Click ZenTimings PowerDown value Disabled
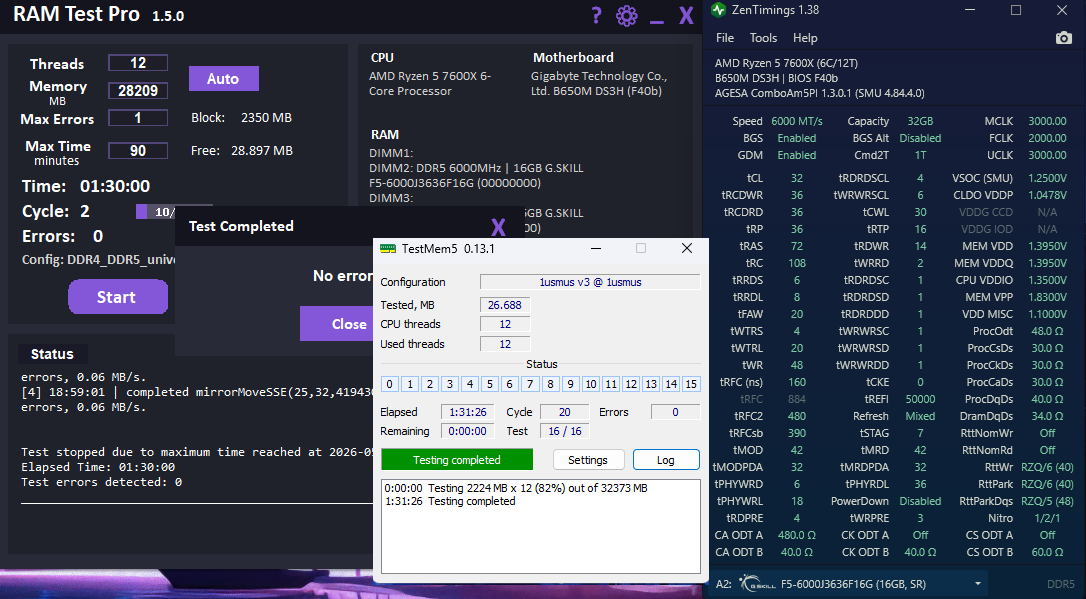Viewport: 1086px width, 599px height. click(920, 501)
